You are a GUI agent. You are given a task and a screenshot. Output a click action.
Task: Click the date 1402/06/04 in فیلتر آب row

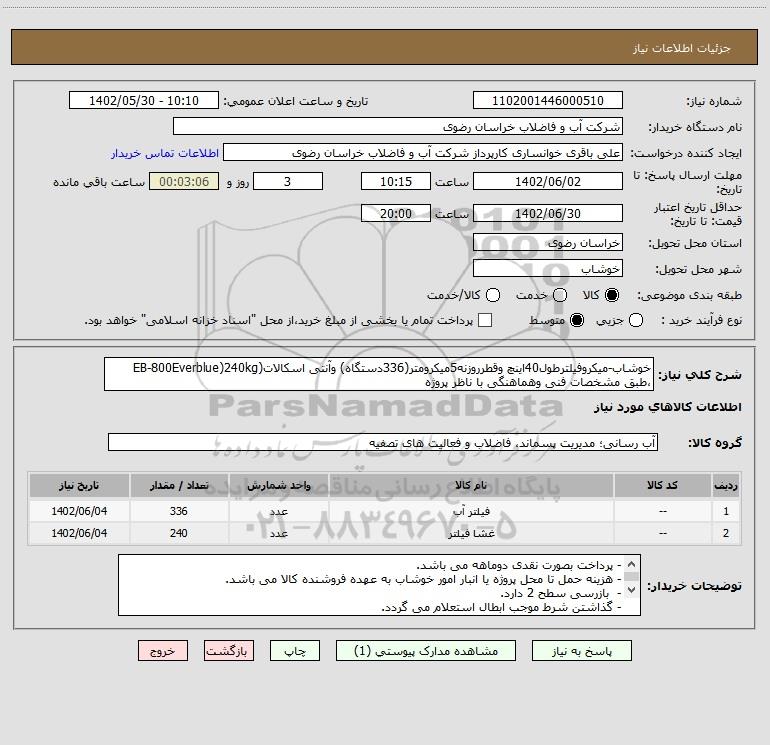point(79,511)
